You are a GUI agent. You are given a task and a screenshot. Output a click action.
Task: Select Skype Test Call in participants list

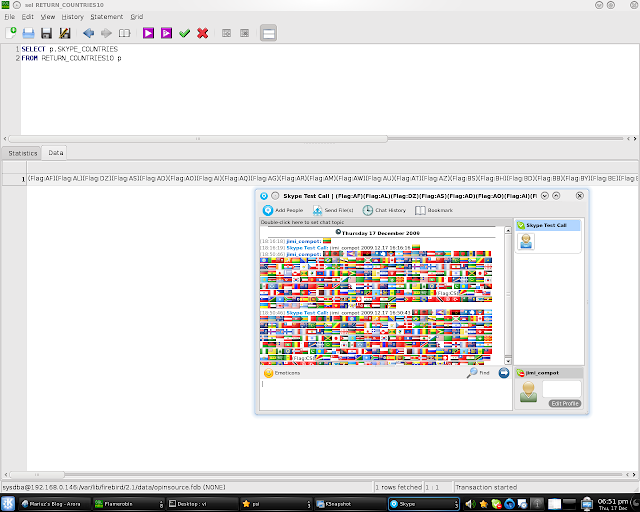[x=548, y=225]
